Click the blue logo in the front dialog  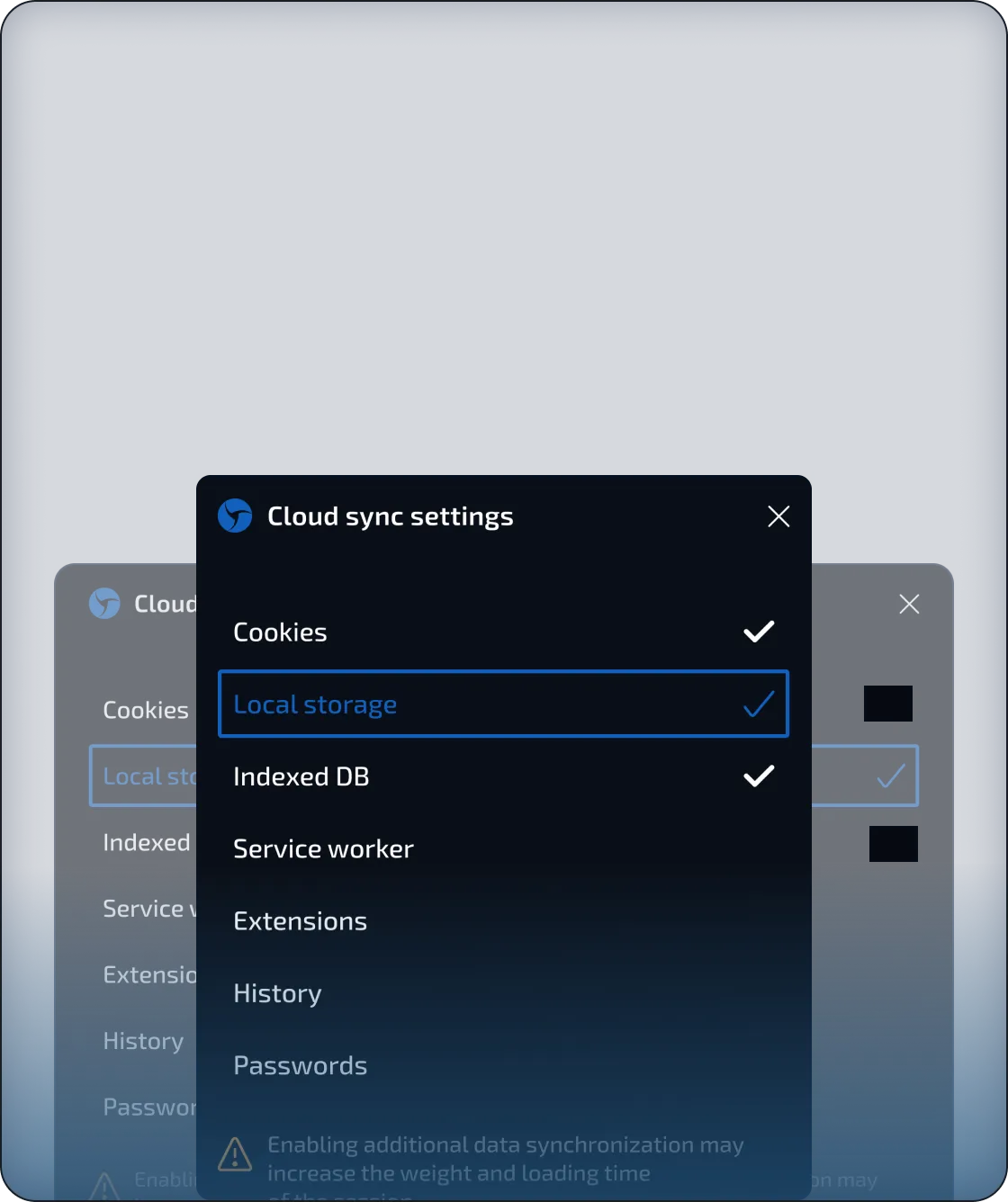coord(235,516)
